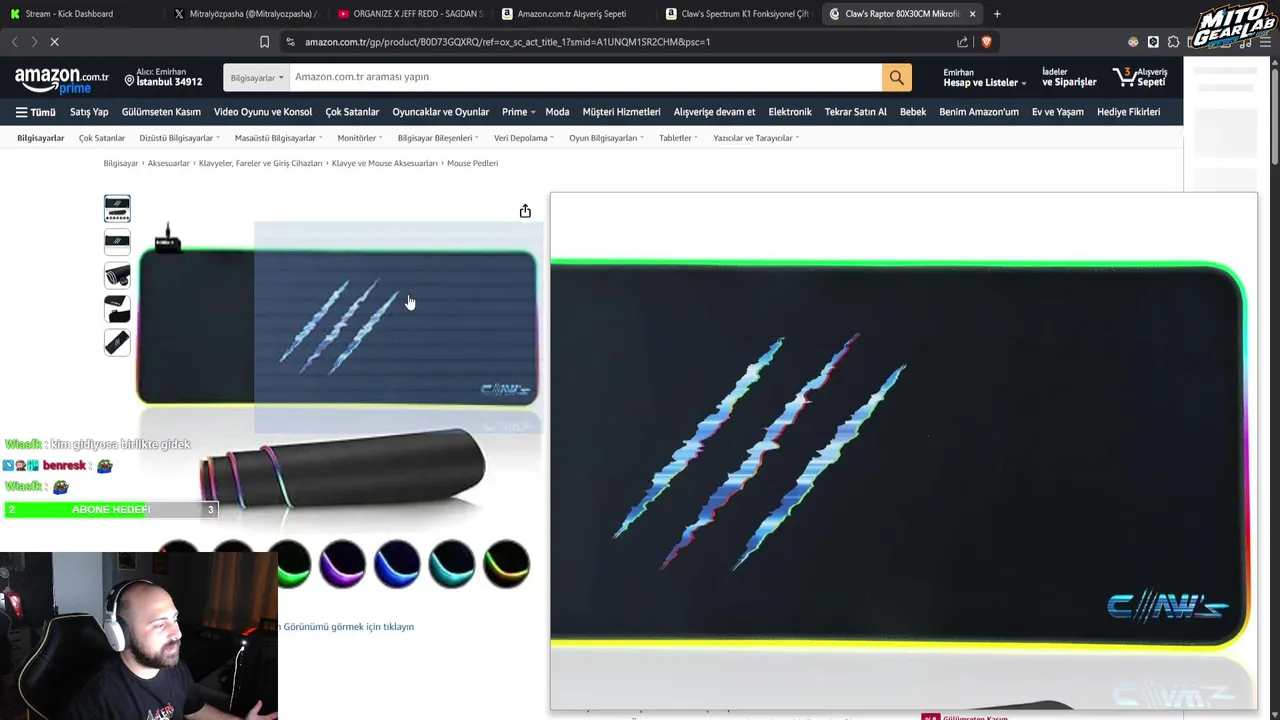This screenshot has height=720, width=1280.
Task: Click the share icon above the product image
Action: pos(525,211)
